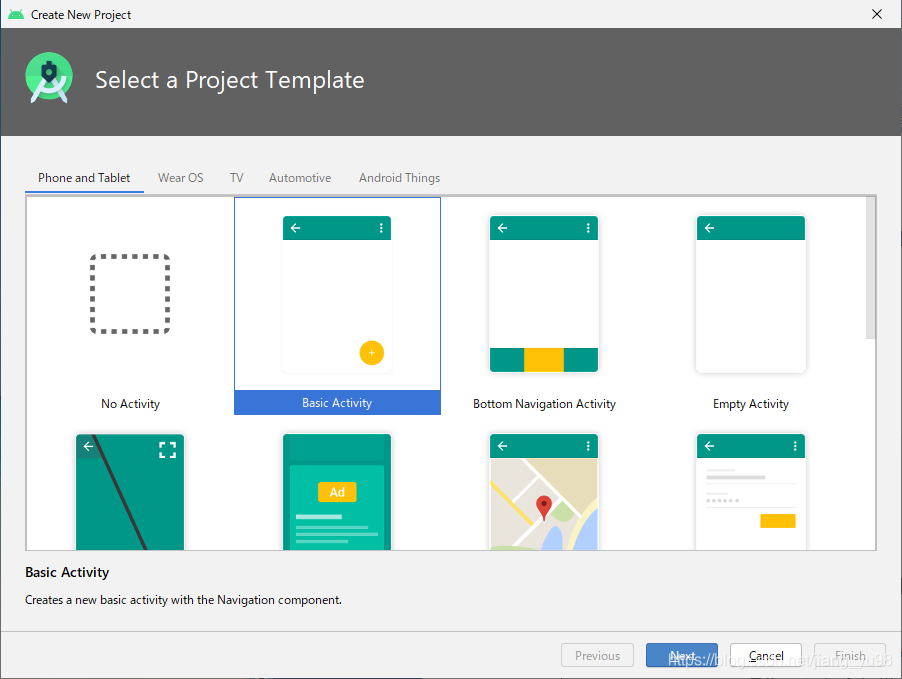This screenshot has width=902, height=679.
Task: Click the yellow floating action button in Basic Activity
Action: pyautogui.click(x=372, y=353)
